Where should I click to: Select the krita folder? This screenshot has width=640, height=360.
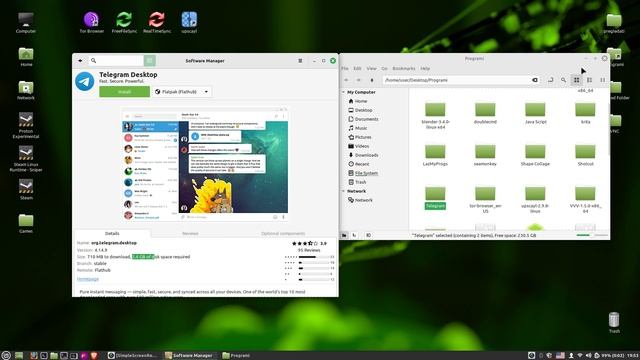(x=585, y=113)
